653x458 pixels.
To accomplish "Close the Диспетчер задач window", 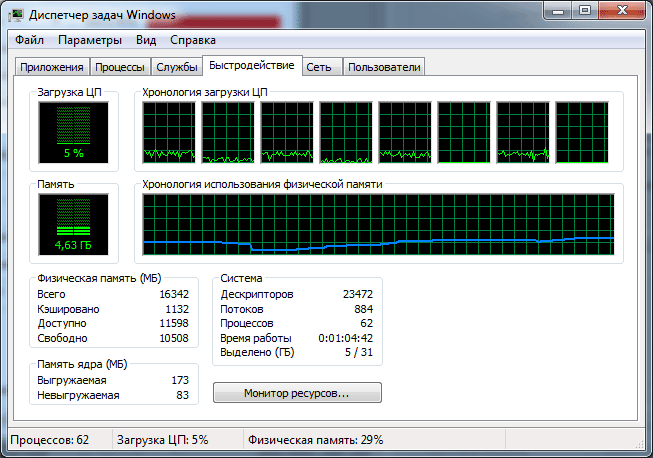I will pos(622,10).
